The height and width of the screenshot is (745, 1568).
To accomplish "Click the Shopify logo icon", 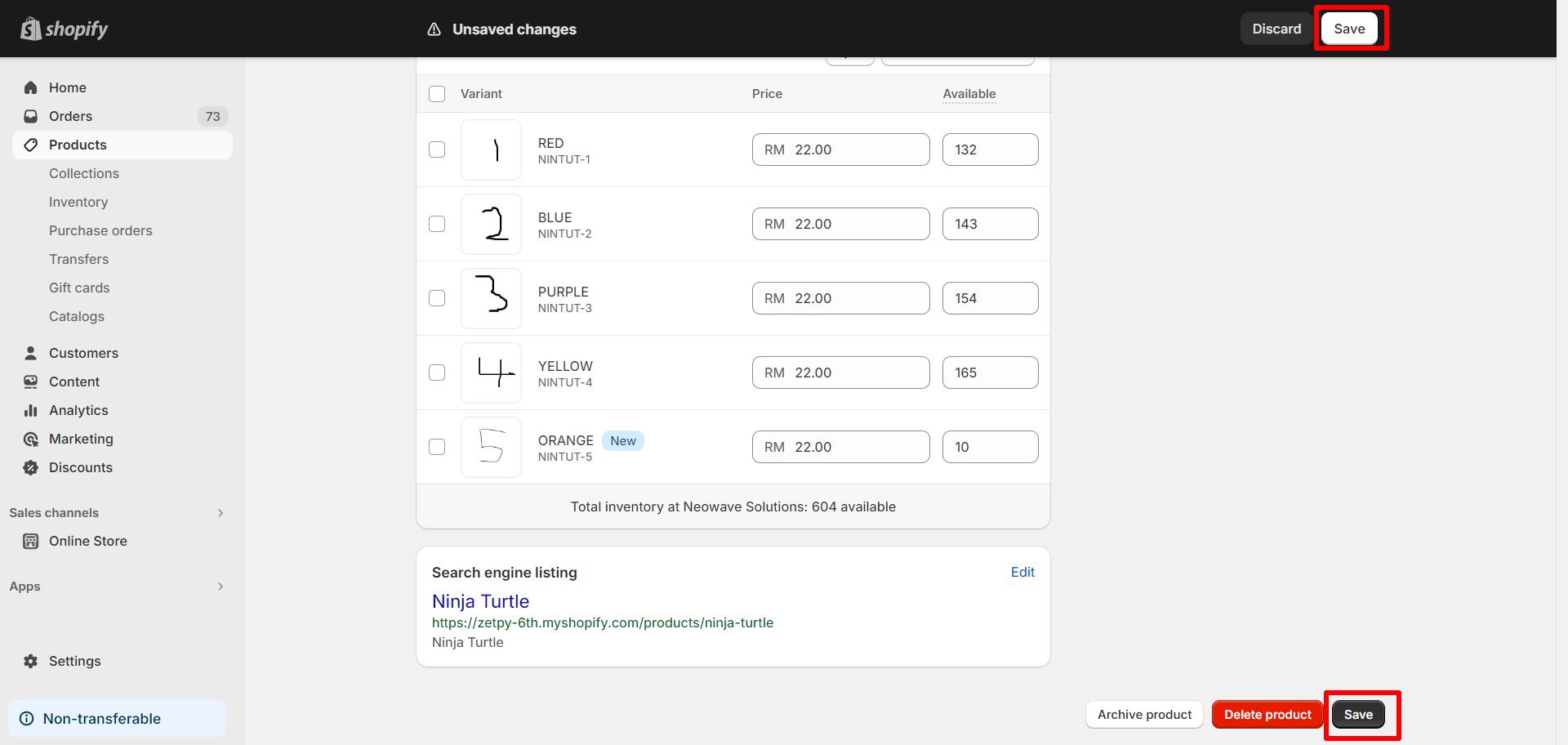I will tap(31, 29).
